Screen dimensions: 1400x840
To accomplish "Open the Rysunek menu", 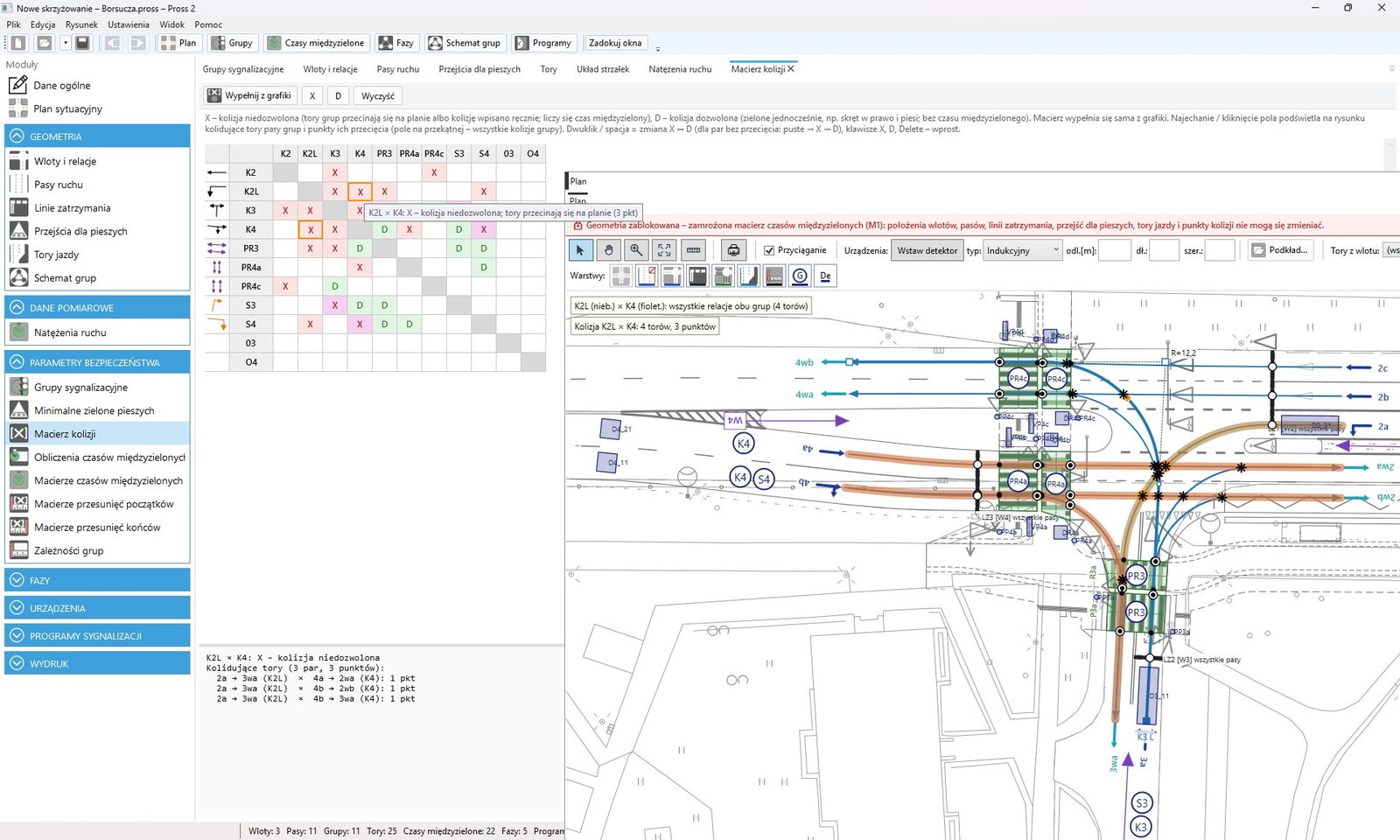I will point(81,24).
